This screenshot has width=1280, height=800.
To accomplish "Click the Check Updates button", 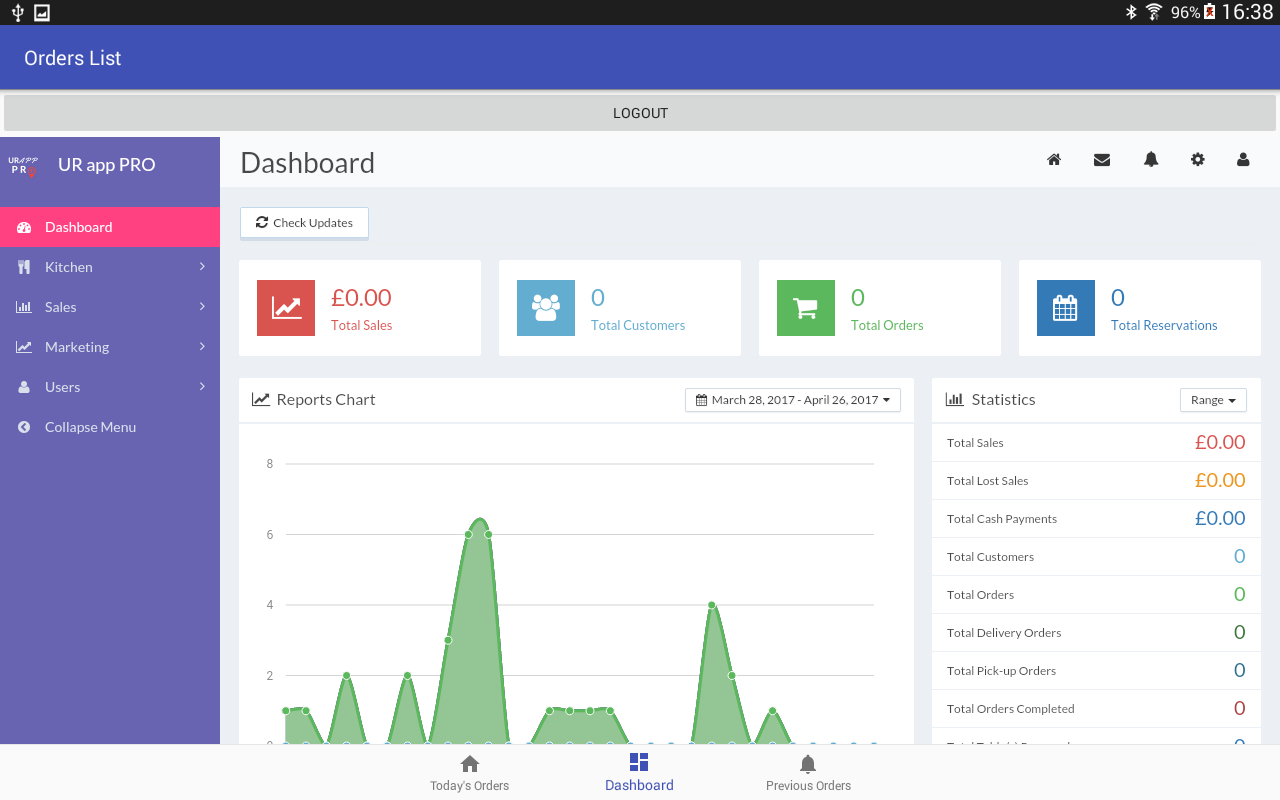I will (304, 223).
